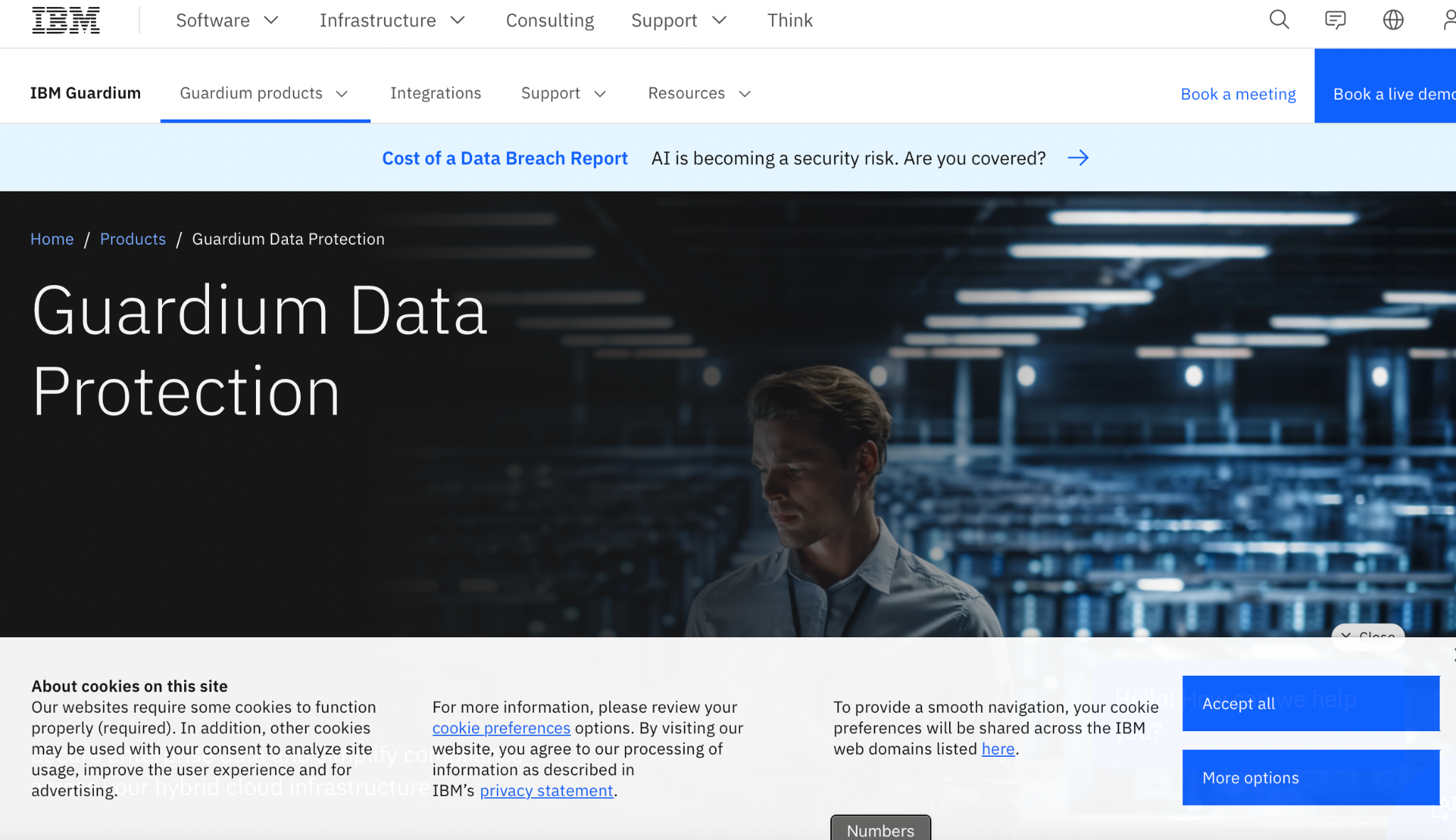Open the Integrations tab

click(435, 93)
